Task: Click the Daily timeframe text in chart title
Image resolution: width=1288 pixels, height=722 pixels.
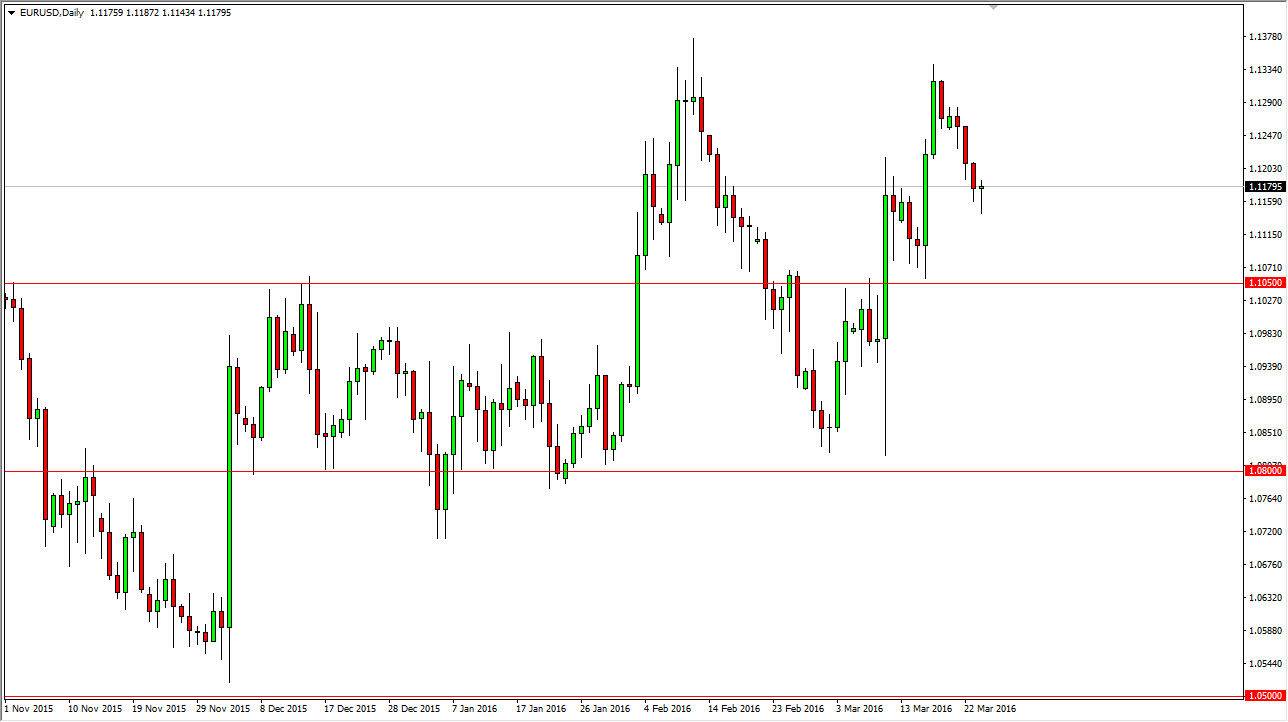Action: click(x=75, y=13)
